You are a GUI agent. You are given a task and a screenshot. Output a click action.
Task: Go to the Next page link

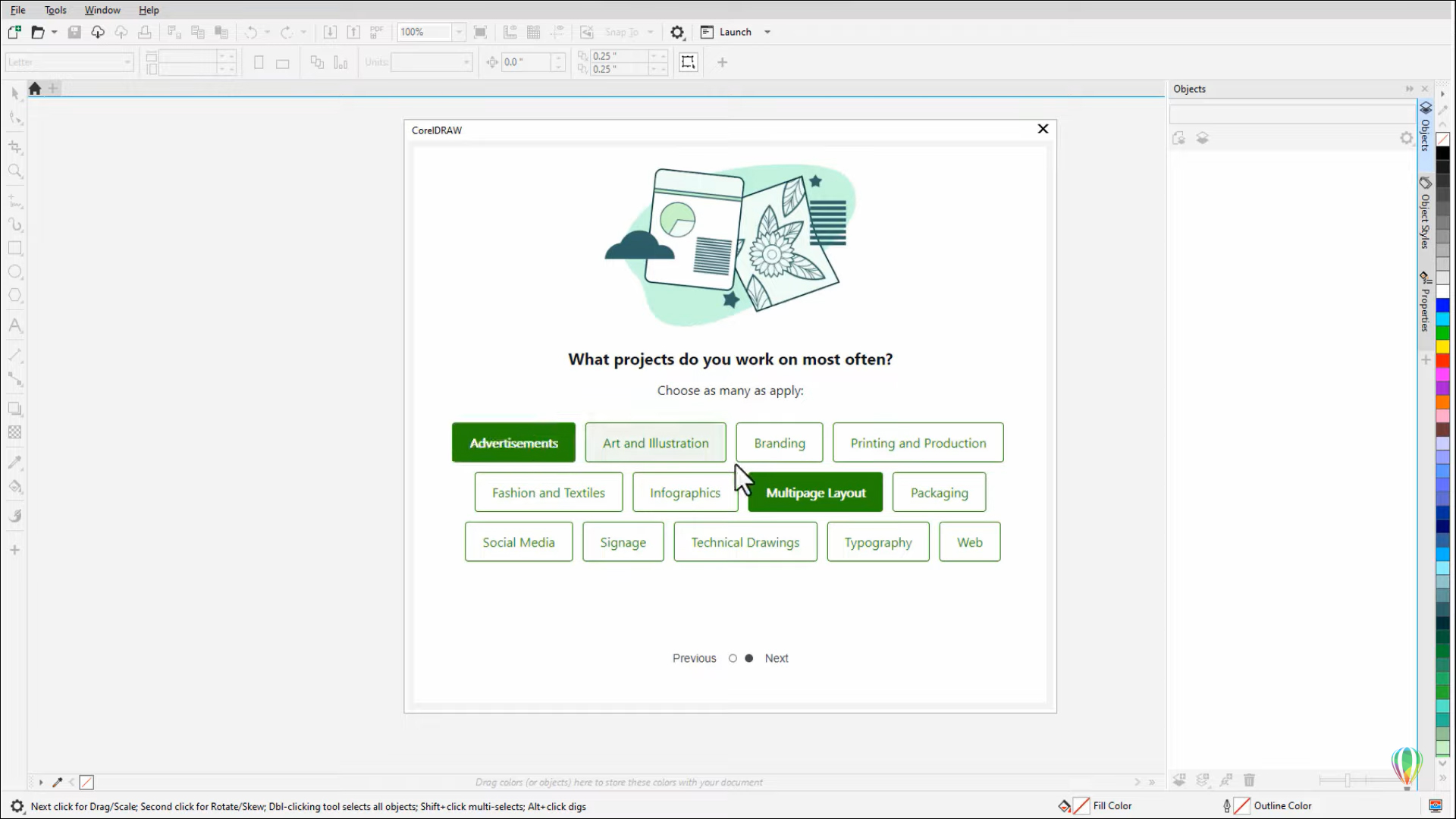777,658
